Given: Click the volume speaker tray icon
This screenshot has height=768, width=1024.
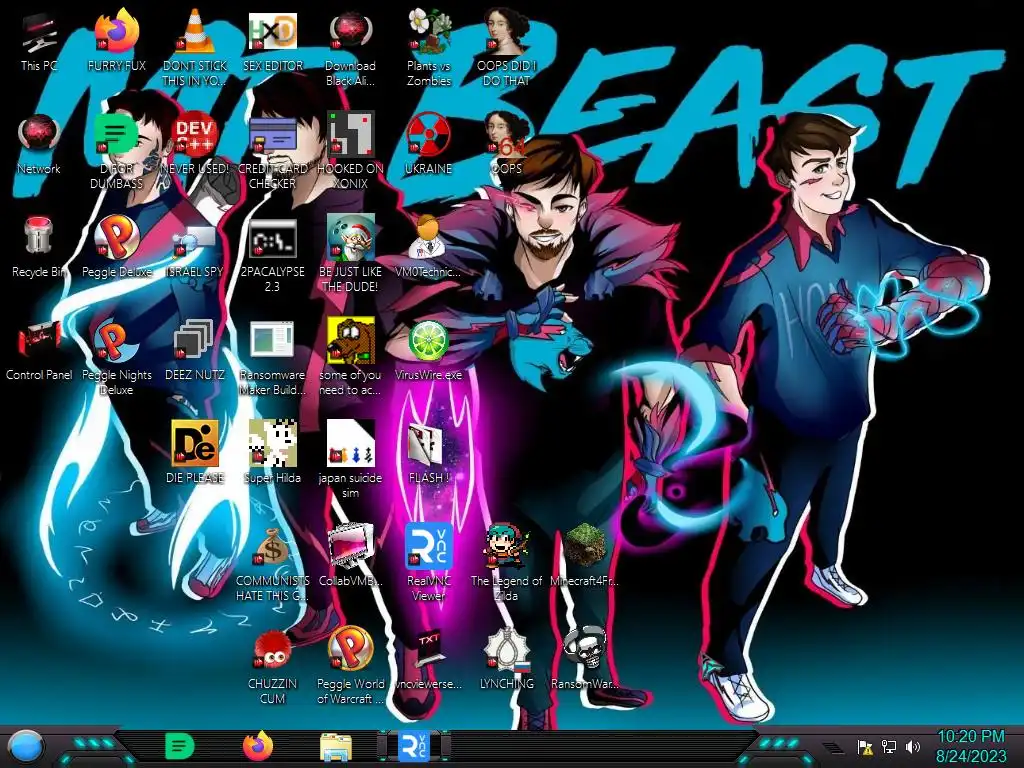Looking at the screenshot, I should 912,746.
